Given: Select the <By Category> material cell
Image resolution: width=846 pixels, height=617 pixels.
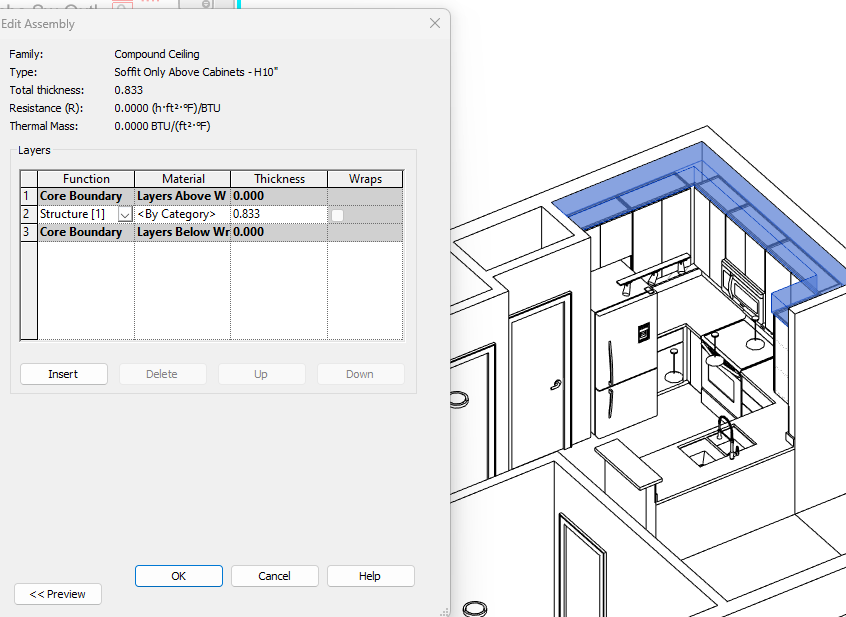Looking at the screenshot, I should pos(180,214).
